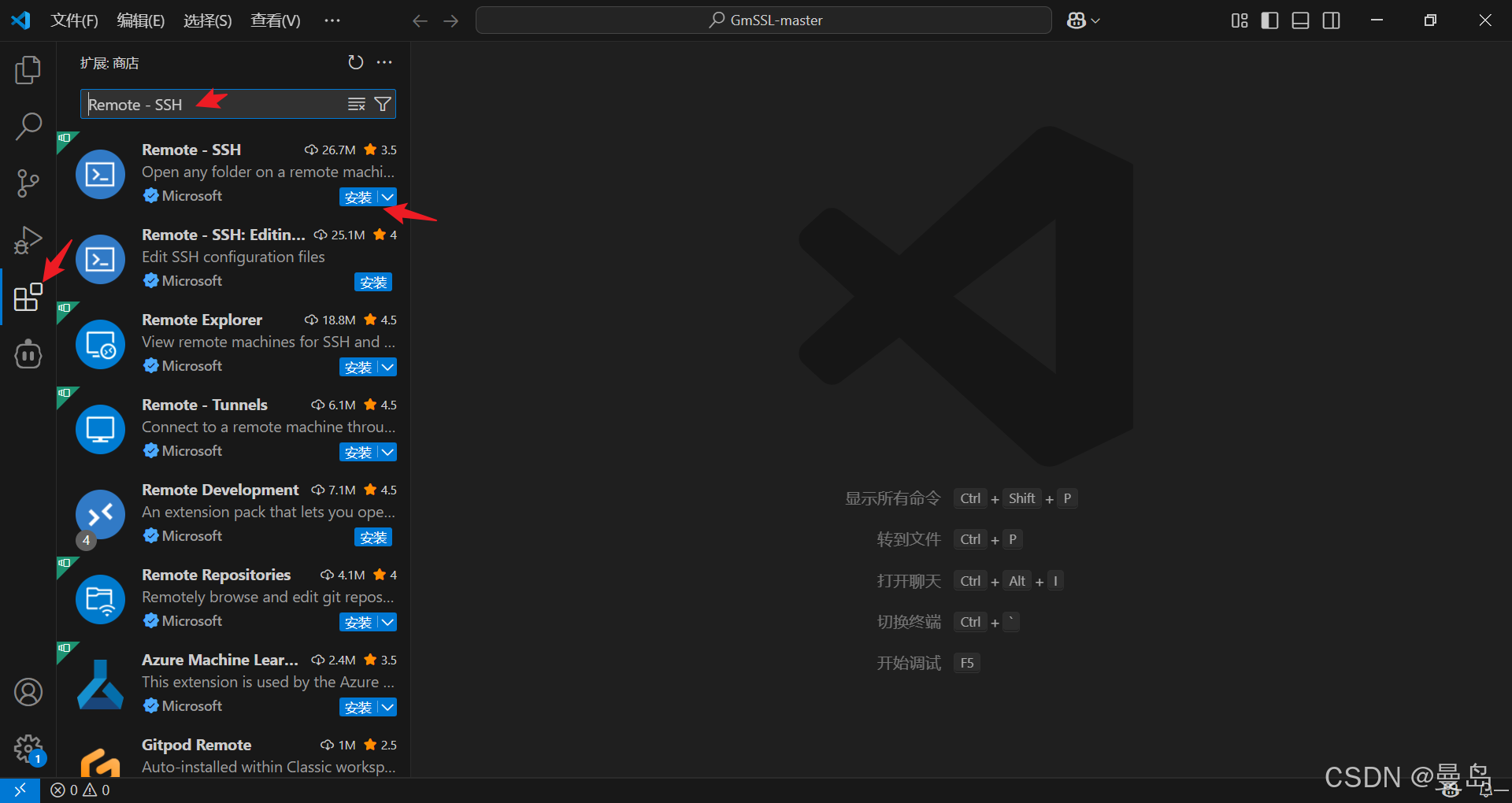1512x803 pixels.
Task: Click the VS Code logo icon
Action: point(20,20)
